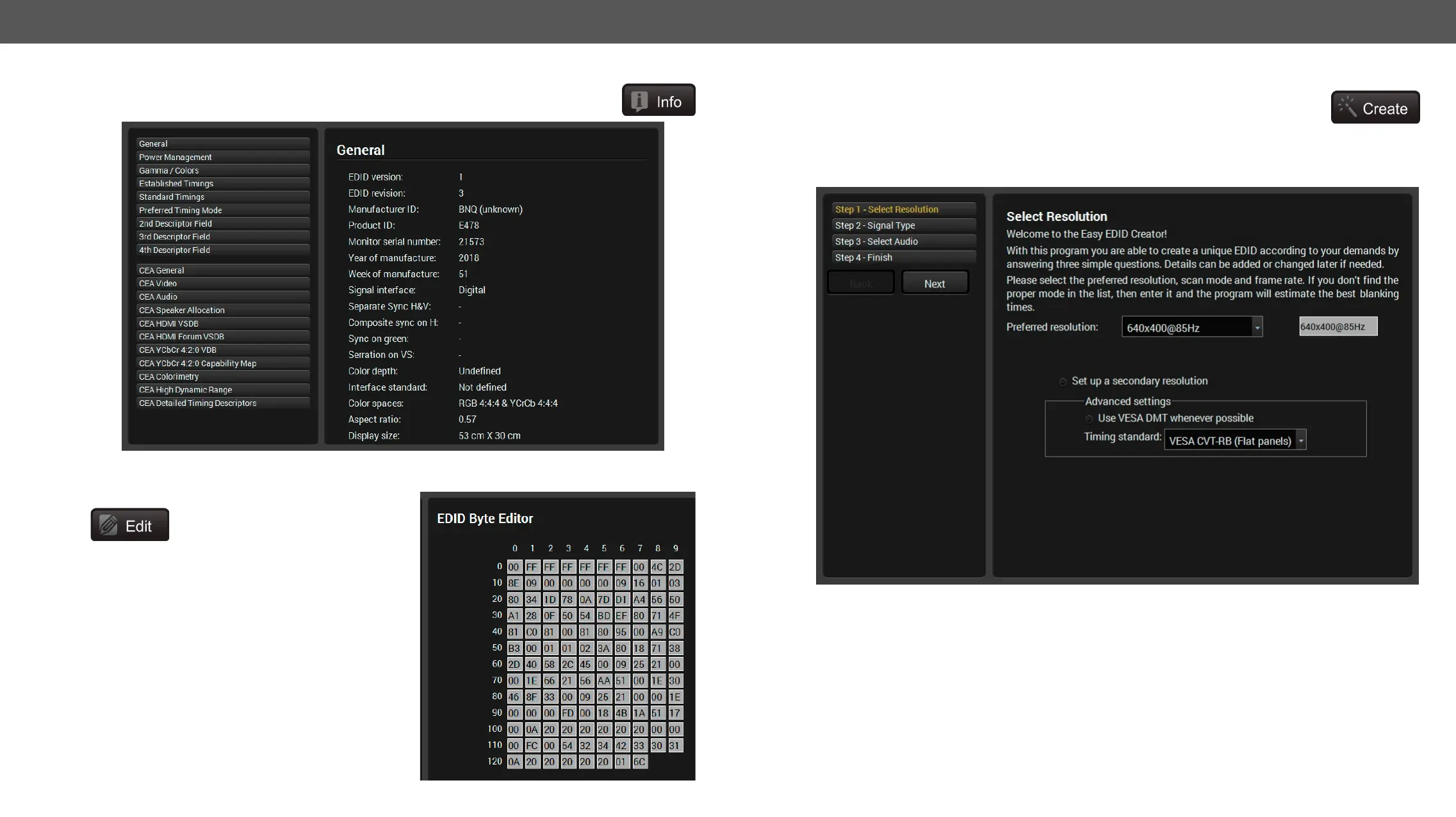The width and height of the screenshot is (1456, 817).
Task: Go to Step 1 - Select Resolution
Action: tap(904, 209)
